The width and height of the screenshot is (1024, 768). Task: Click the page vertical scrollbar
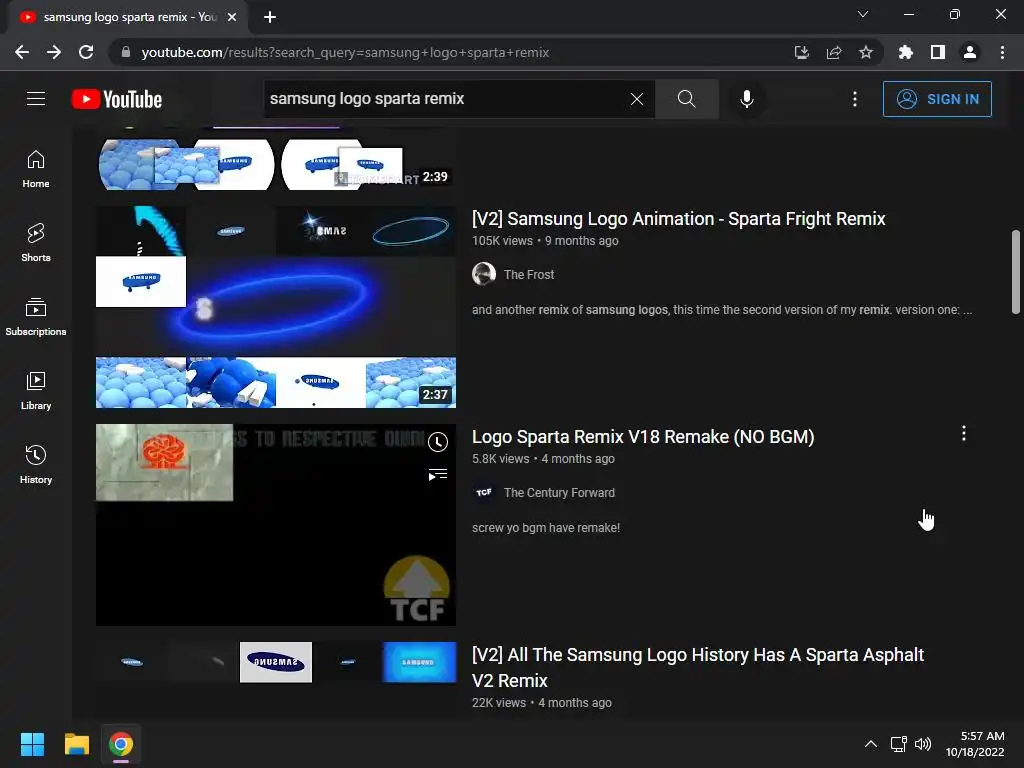pos(1016,272)
